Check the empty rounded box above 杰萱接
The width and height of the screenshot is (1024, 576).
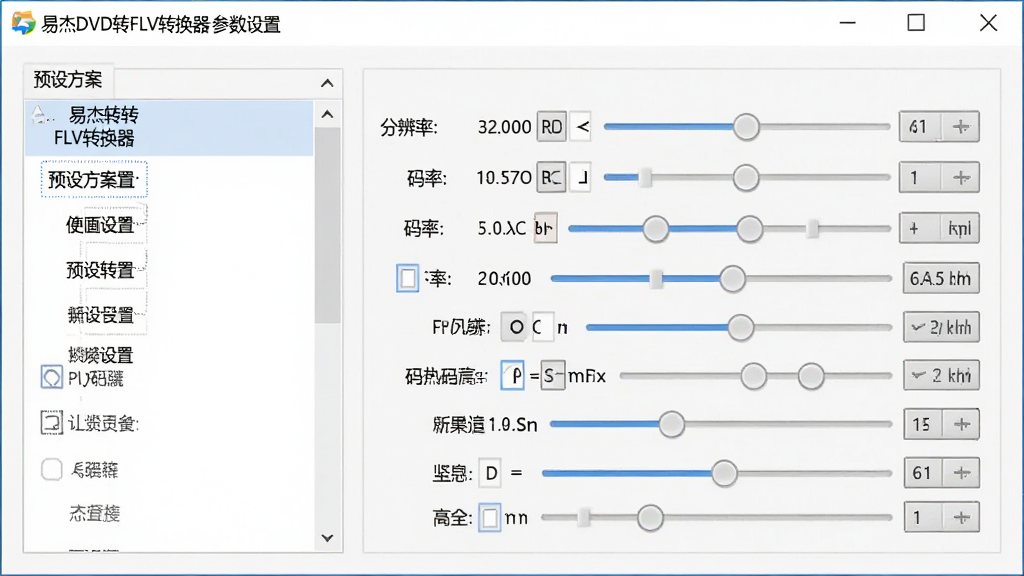pyautogui.click(x=52, y=470)
